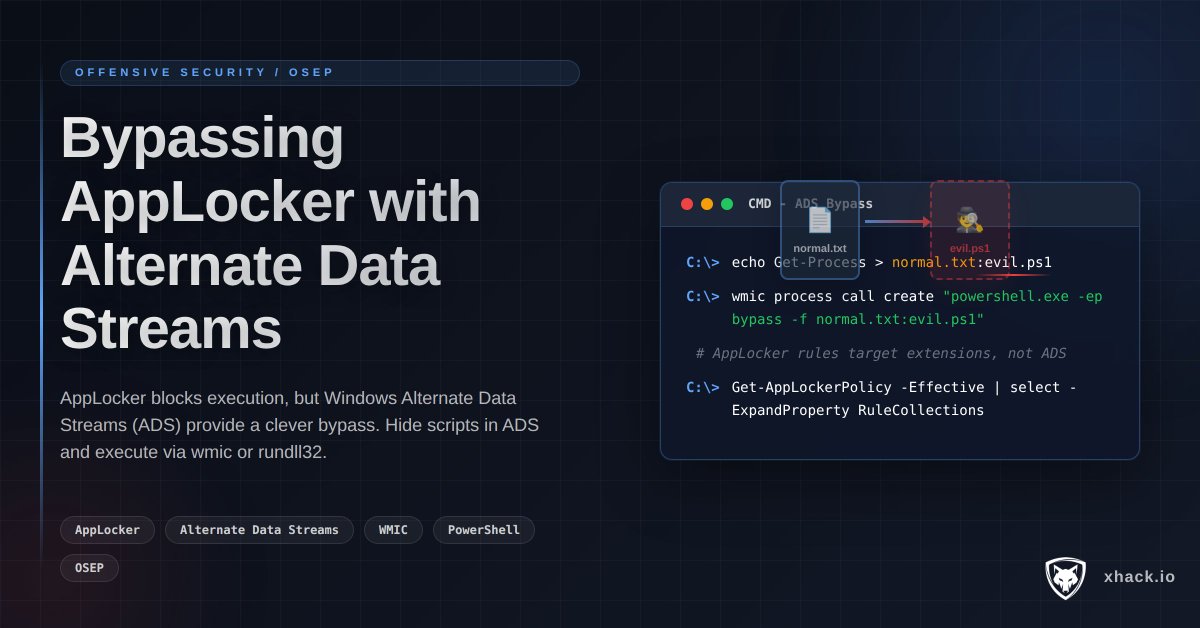
Task: Click the echo Get-Process command line
Action: click(868, 263)
